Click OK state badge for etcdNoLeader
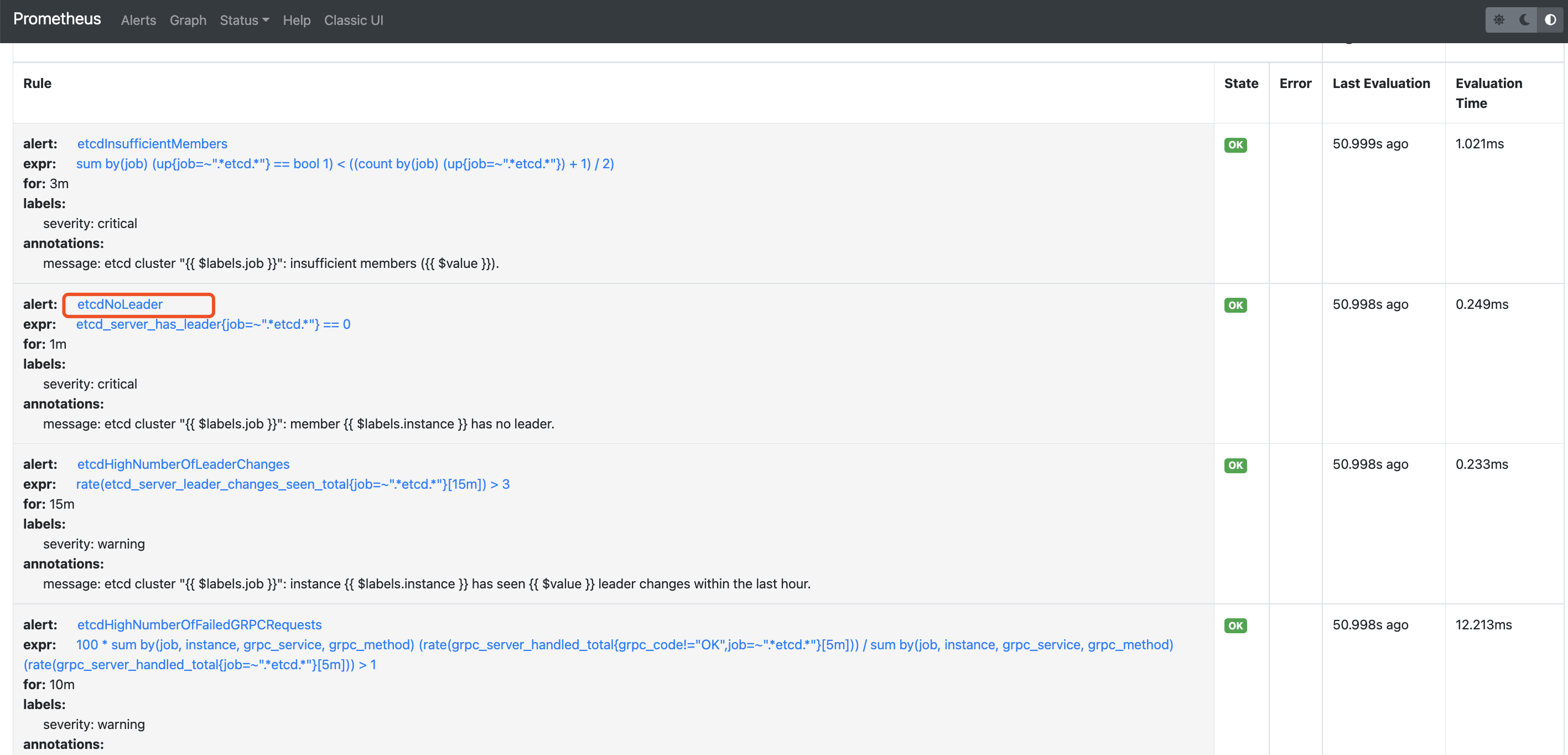The image size is (1568, 755). click(1235, 305)
